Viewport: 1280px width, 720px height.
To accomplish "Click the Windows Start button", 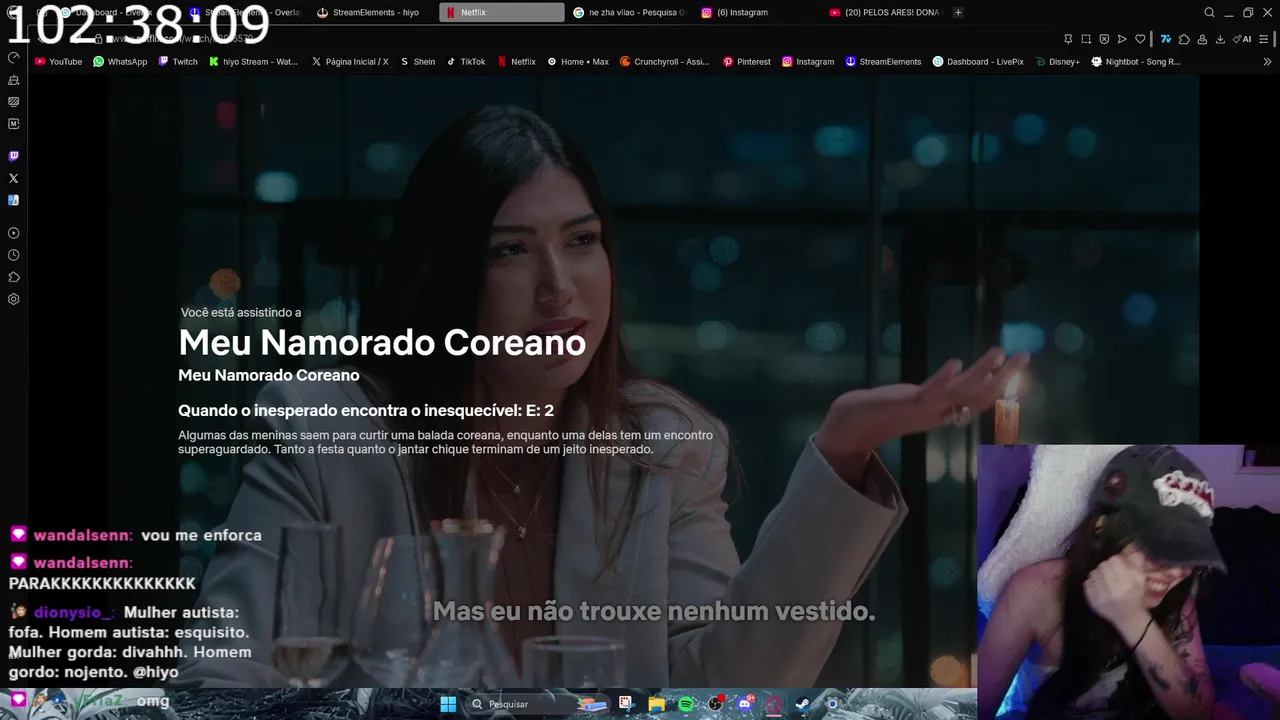I will tap(448, 704).
